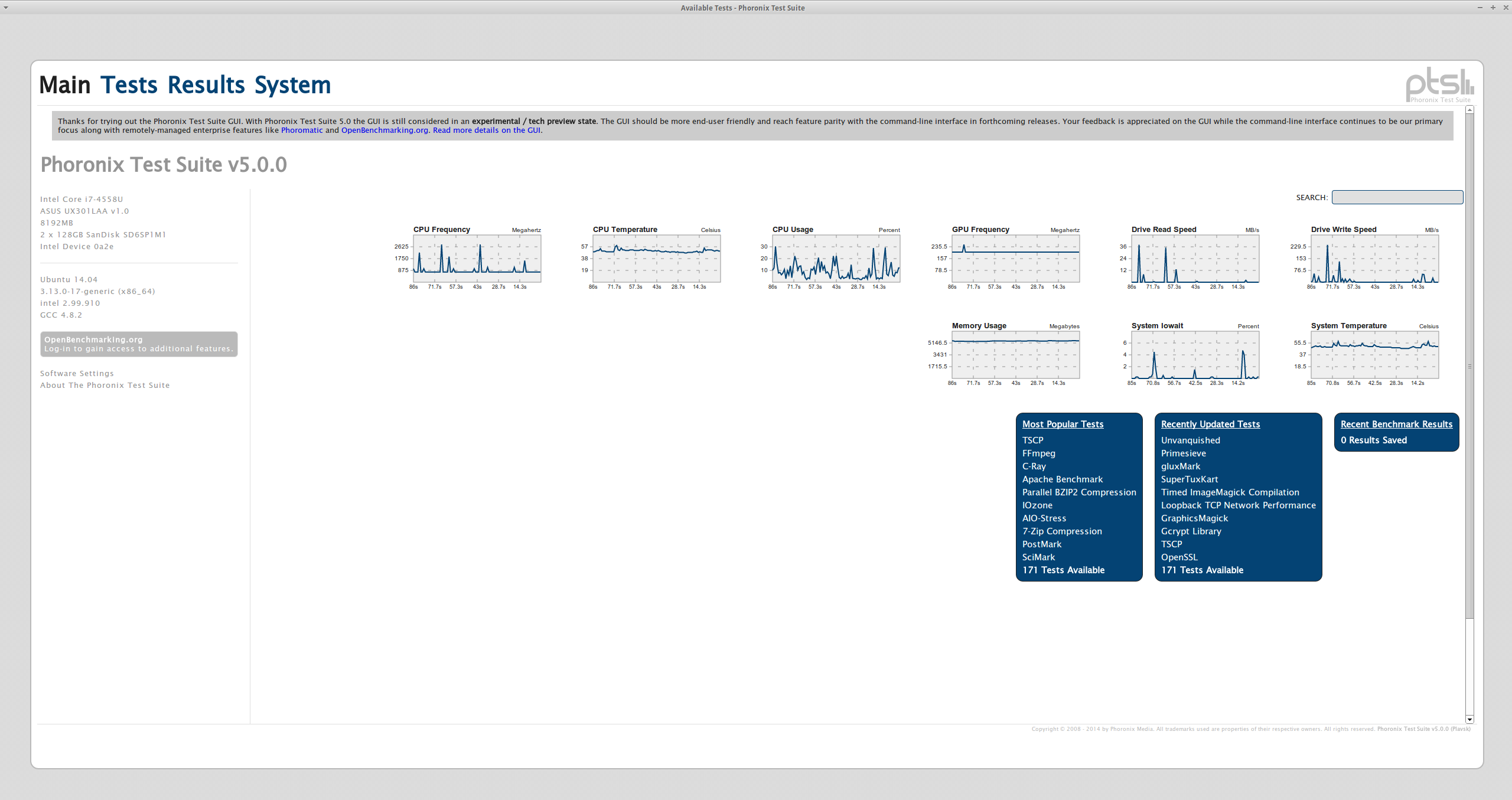1512x800 pixels.
Task: Click the CPU Usage graph
Action: coord(836,259)
